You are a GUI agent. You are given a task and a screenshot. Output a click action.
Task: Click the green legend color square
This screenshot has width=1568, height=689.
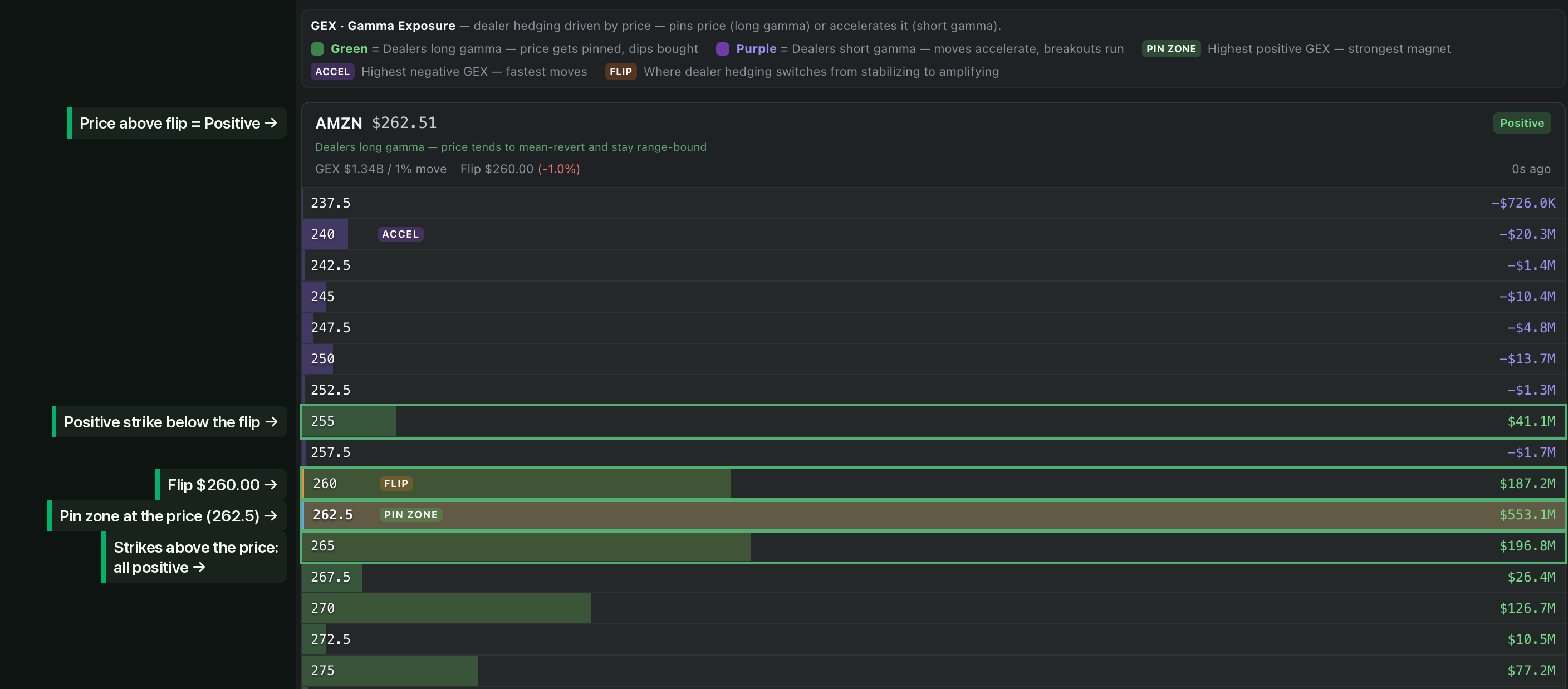pyautogui.click(x=317, y=48)
